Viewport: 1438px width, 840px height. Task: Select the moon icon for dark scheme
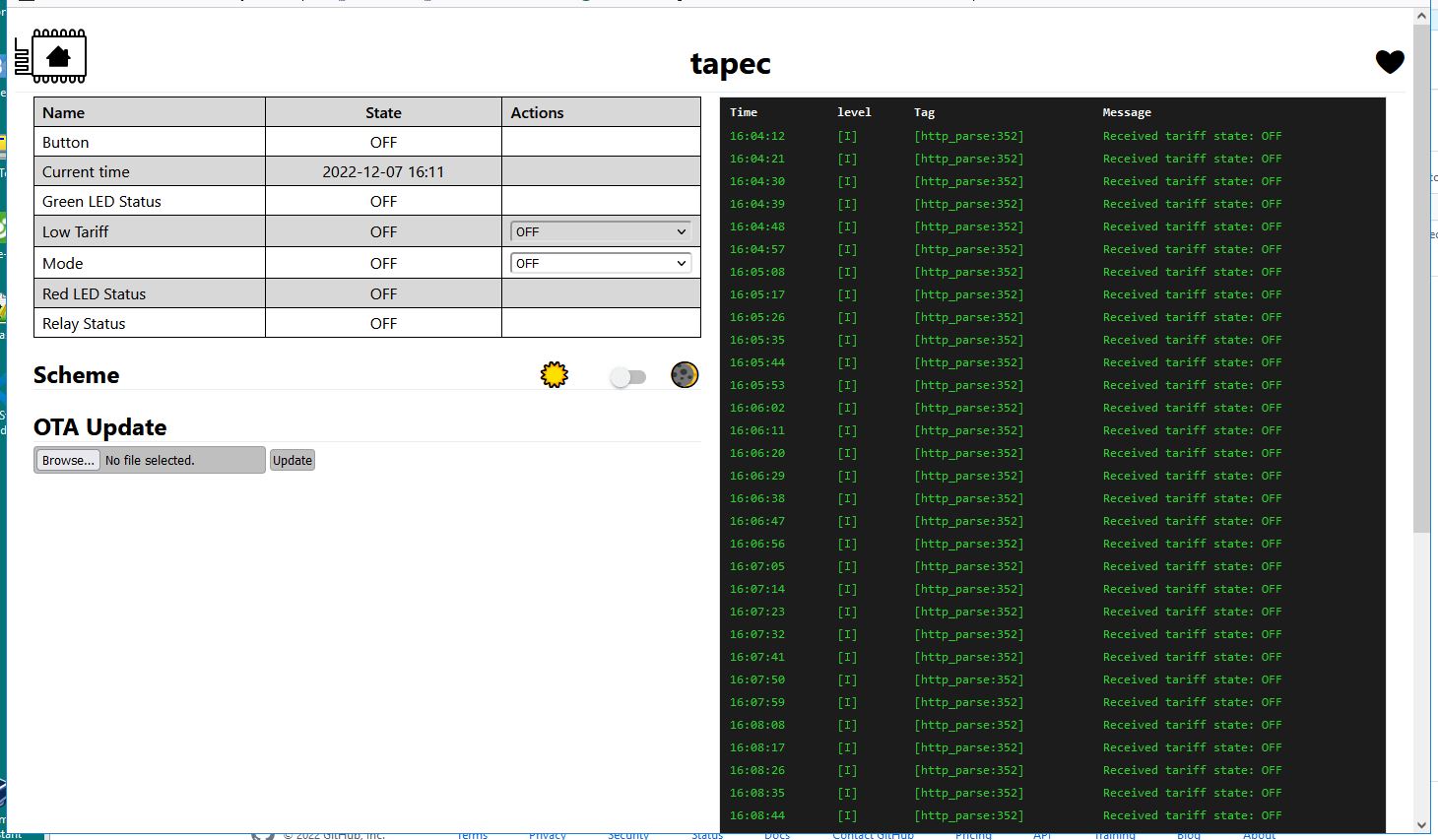click(x=685, y=374)
